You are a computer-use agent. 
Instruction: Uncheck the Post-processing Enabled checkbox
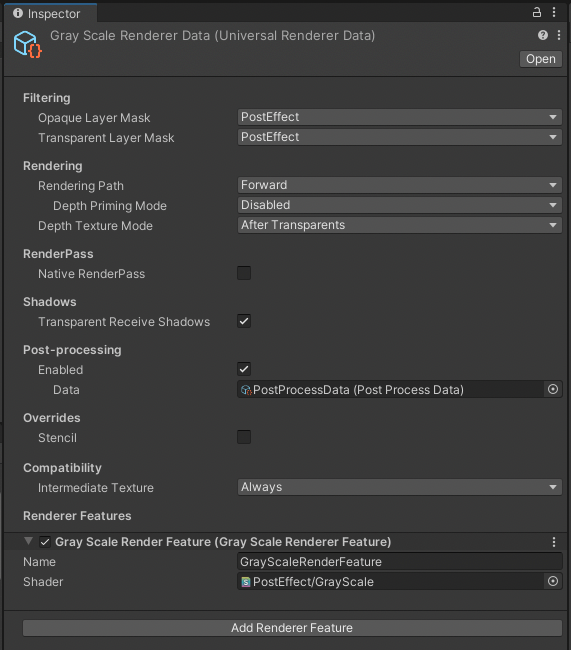(244, 369)
